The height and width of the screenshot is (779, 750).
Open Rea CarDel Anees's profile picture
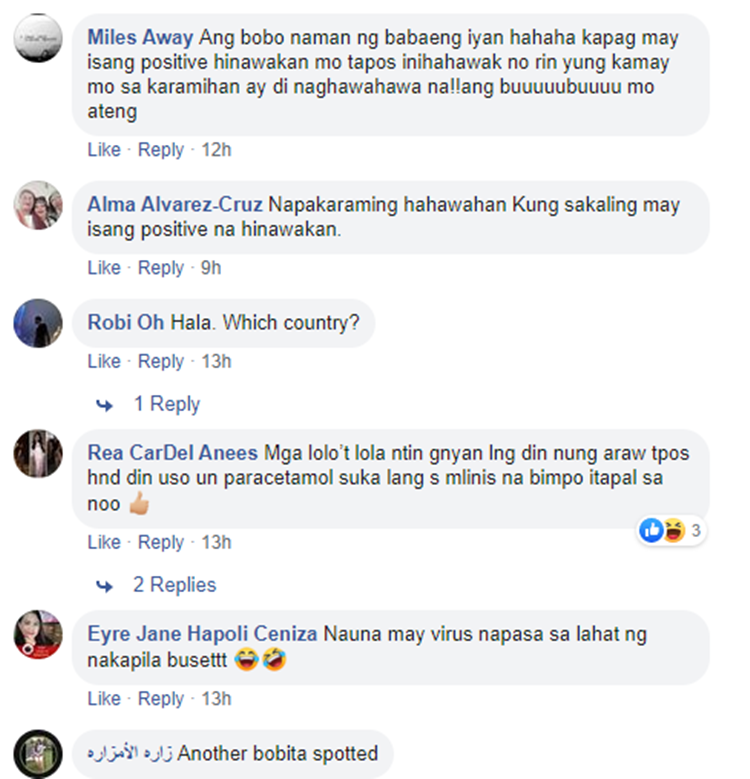[x=38, y=454]
